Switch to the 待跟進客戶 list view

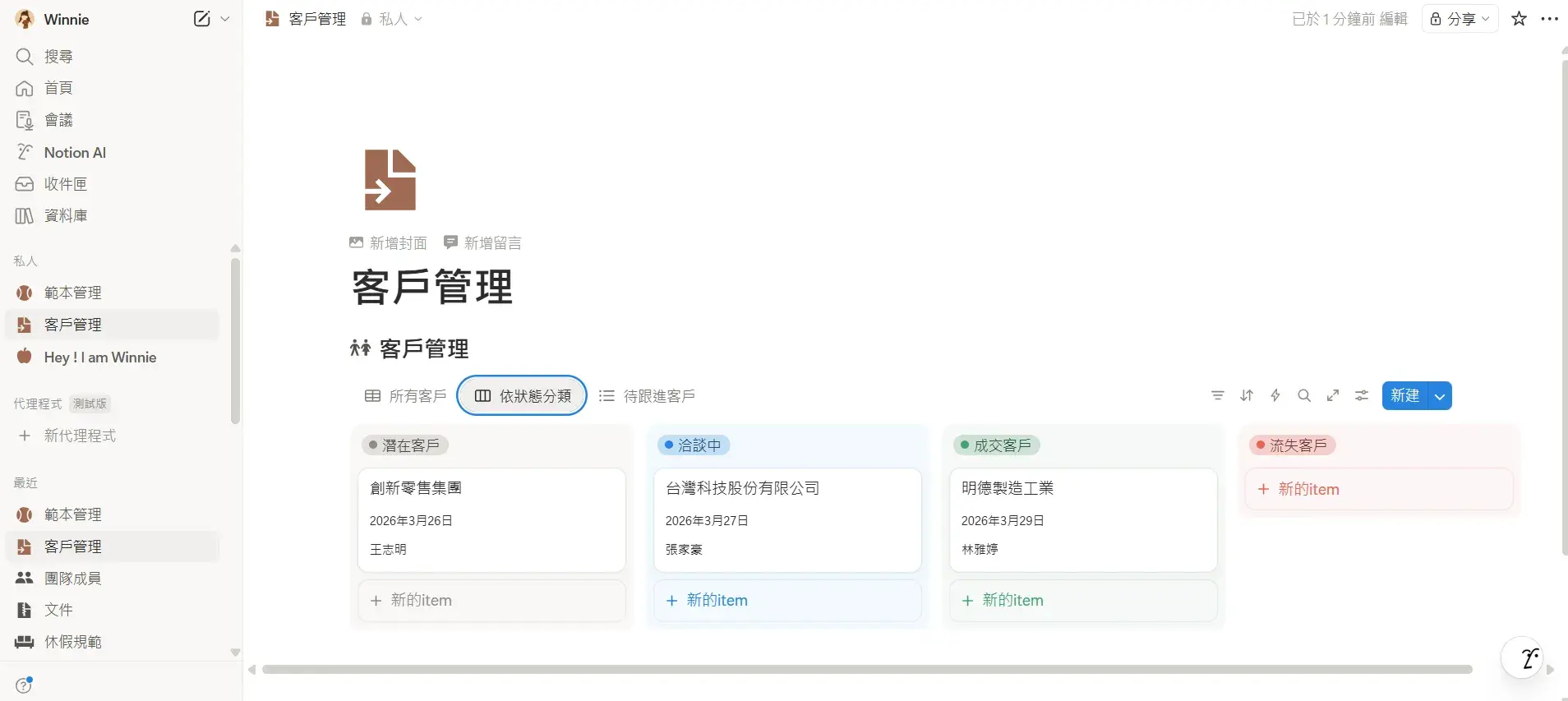point(647,396)
